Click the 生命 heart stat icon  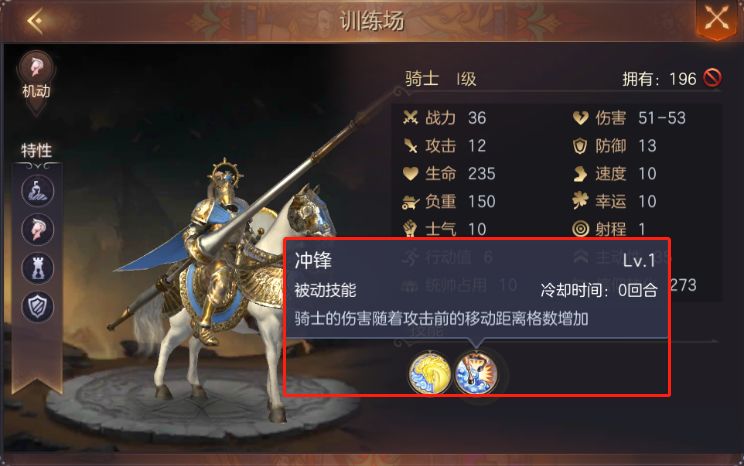[x=410, y=173]
